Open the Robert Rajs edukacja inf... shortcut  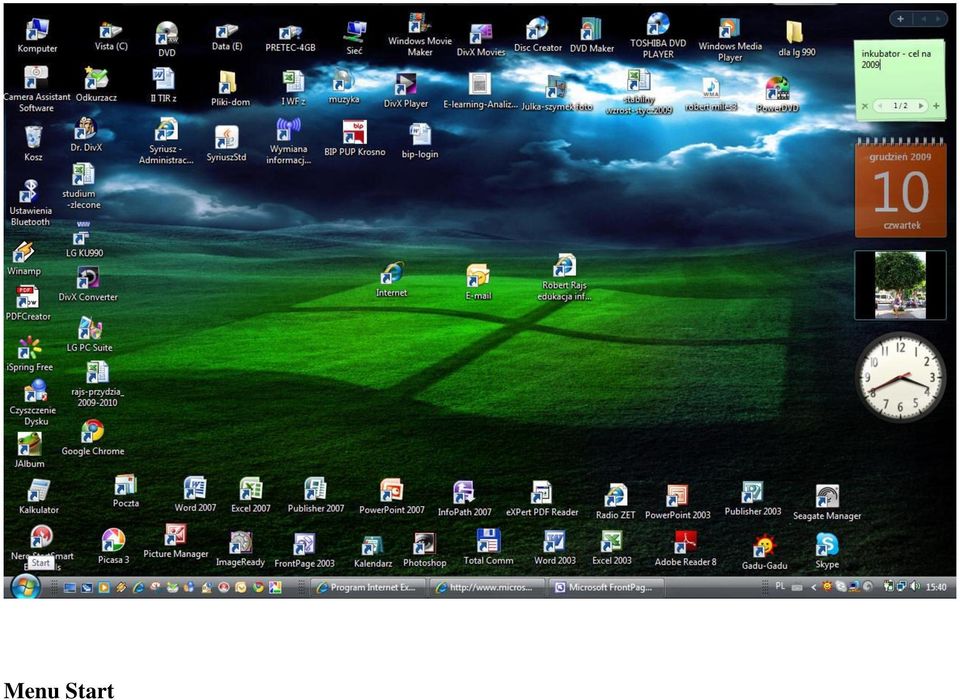[x=564, y=277]
